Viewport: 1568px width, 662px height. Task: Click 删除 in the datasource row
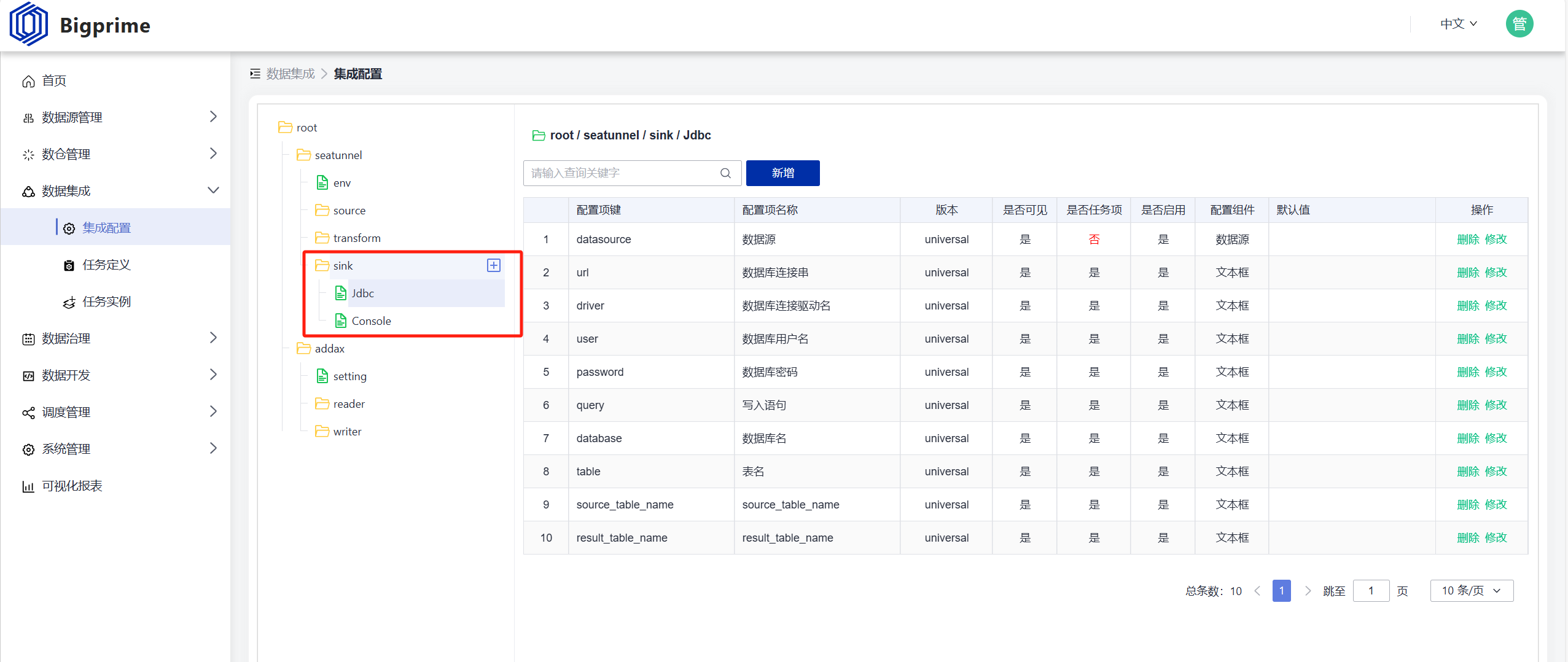point(1468,239)
